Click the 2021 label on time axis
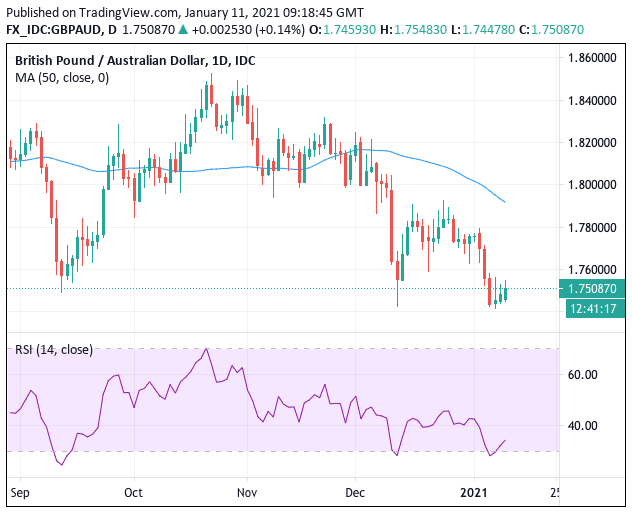Screen dimensions: 632x513 coord(472,493)
